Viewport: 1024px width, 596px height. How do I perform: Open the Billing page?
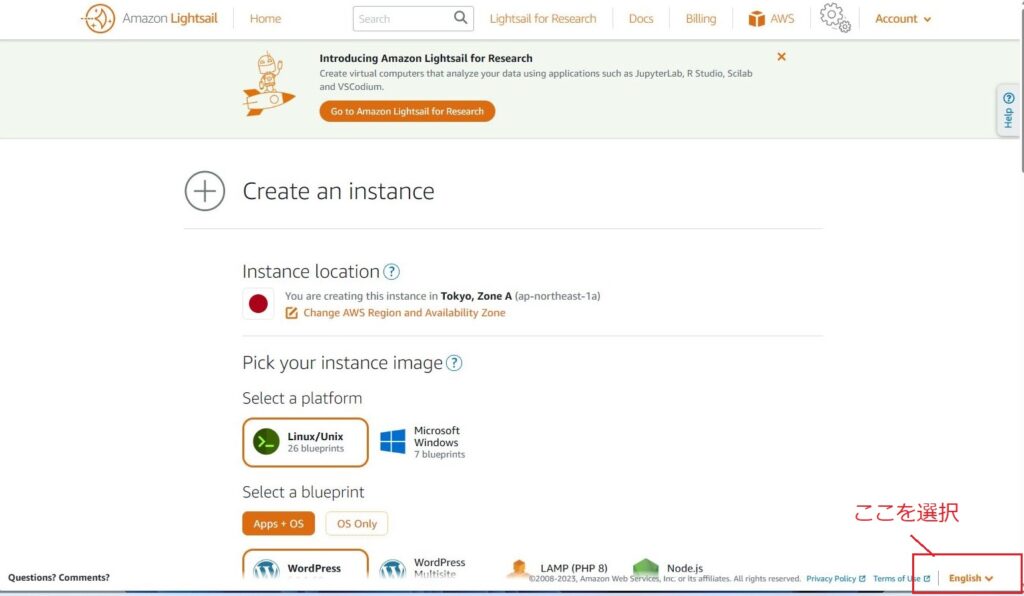coord(701,19)
